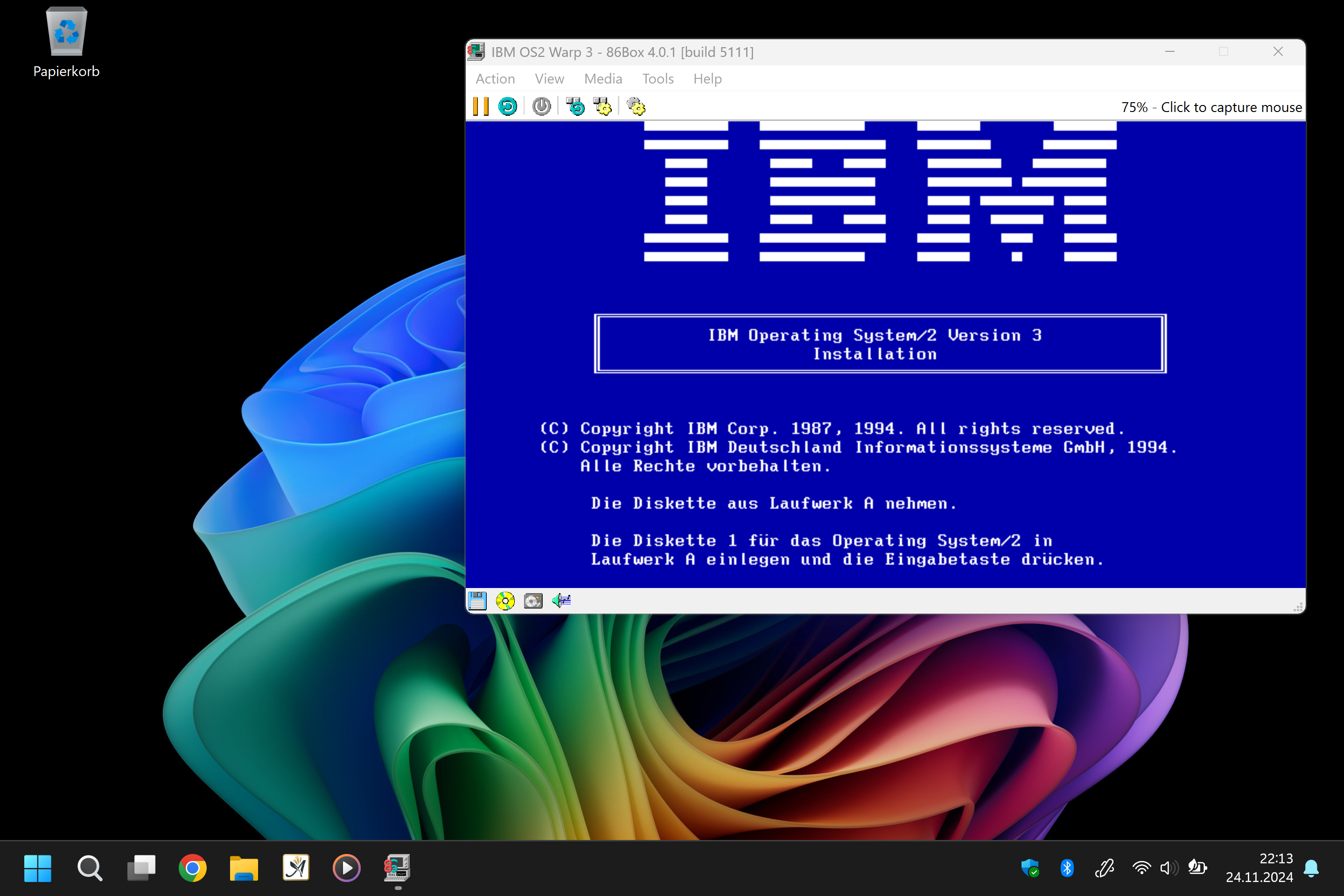Open the Tools menu

click(x=658, y=79)
